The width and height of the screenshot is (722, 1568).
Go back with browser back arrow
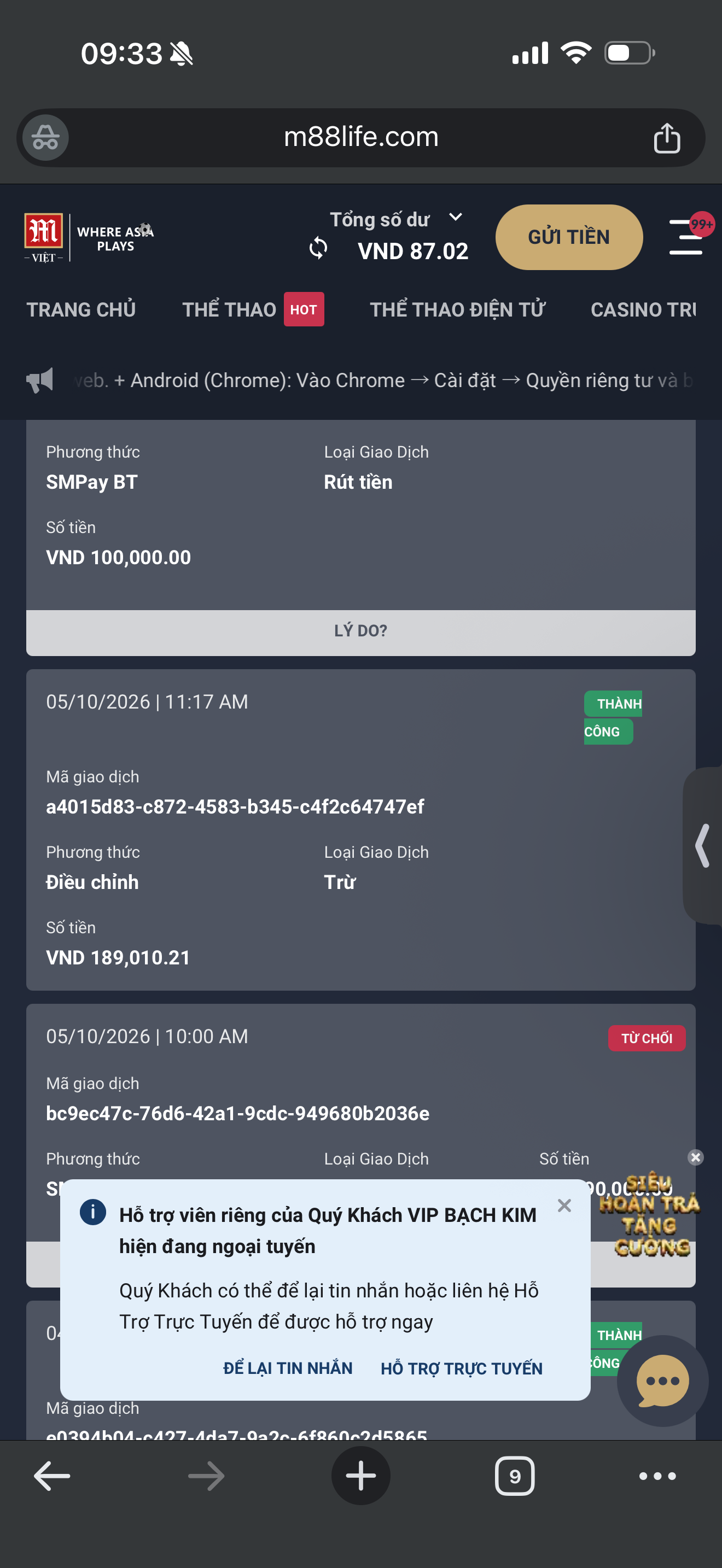click(x=52, y=1476)
